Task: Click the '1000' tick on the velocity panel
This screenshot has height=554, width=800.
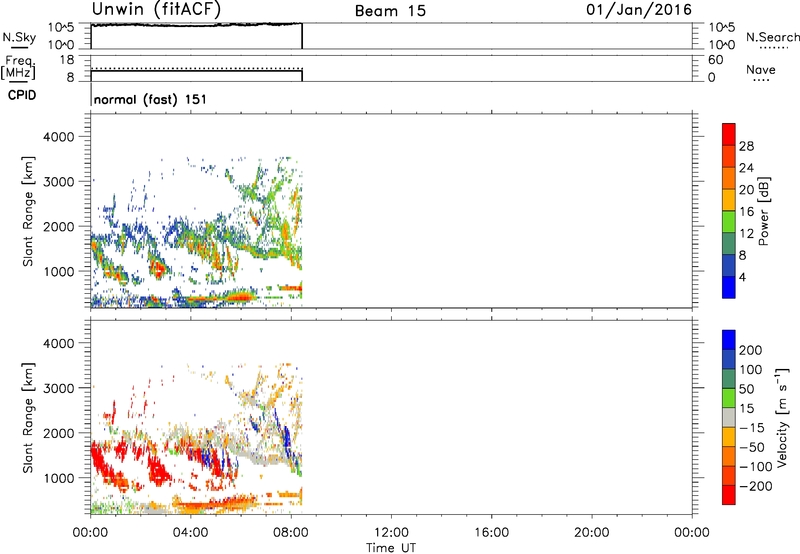Action: tap(59, 478)
